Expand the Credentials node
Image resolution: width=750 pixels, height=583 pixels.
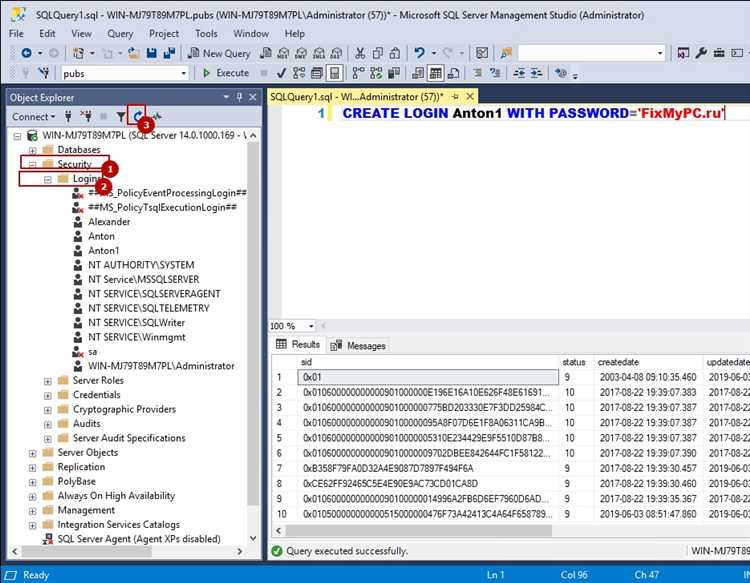48,396
